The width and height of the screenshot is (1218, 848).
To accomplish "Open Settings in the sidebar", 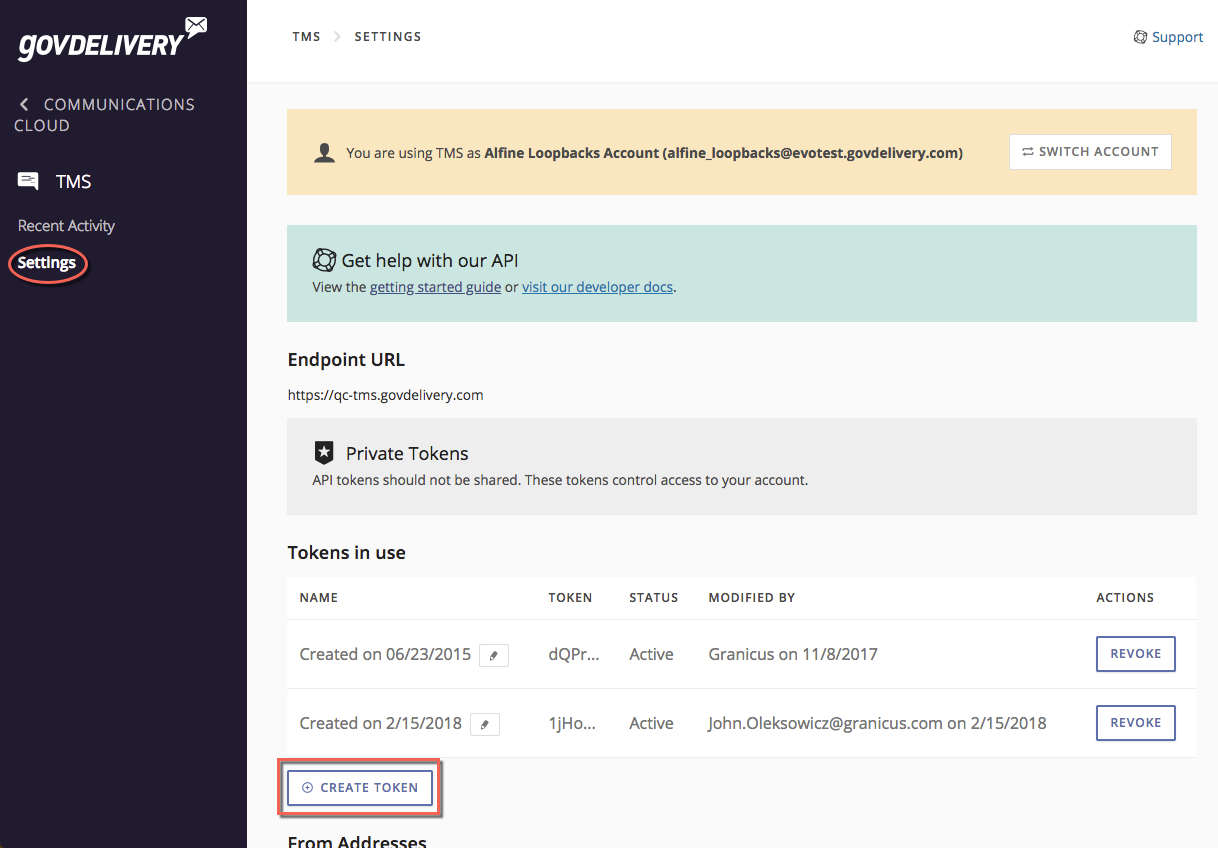I will 47,263.
